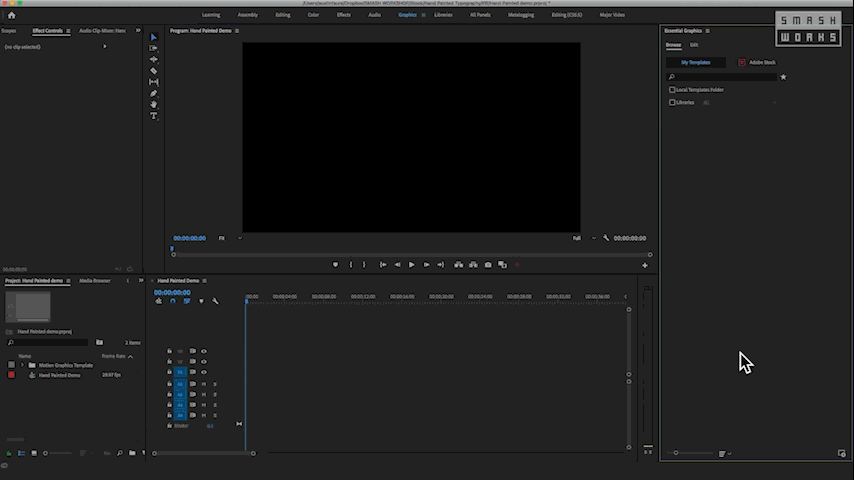Mark In point in Program monitor
854x480 pixels.
[351, 265]
